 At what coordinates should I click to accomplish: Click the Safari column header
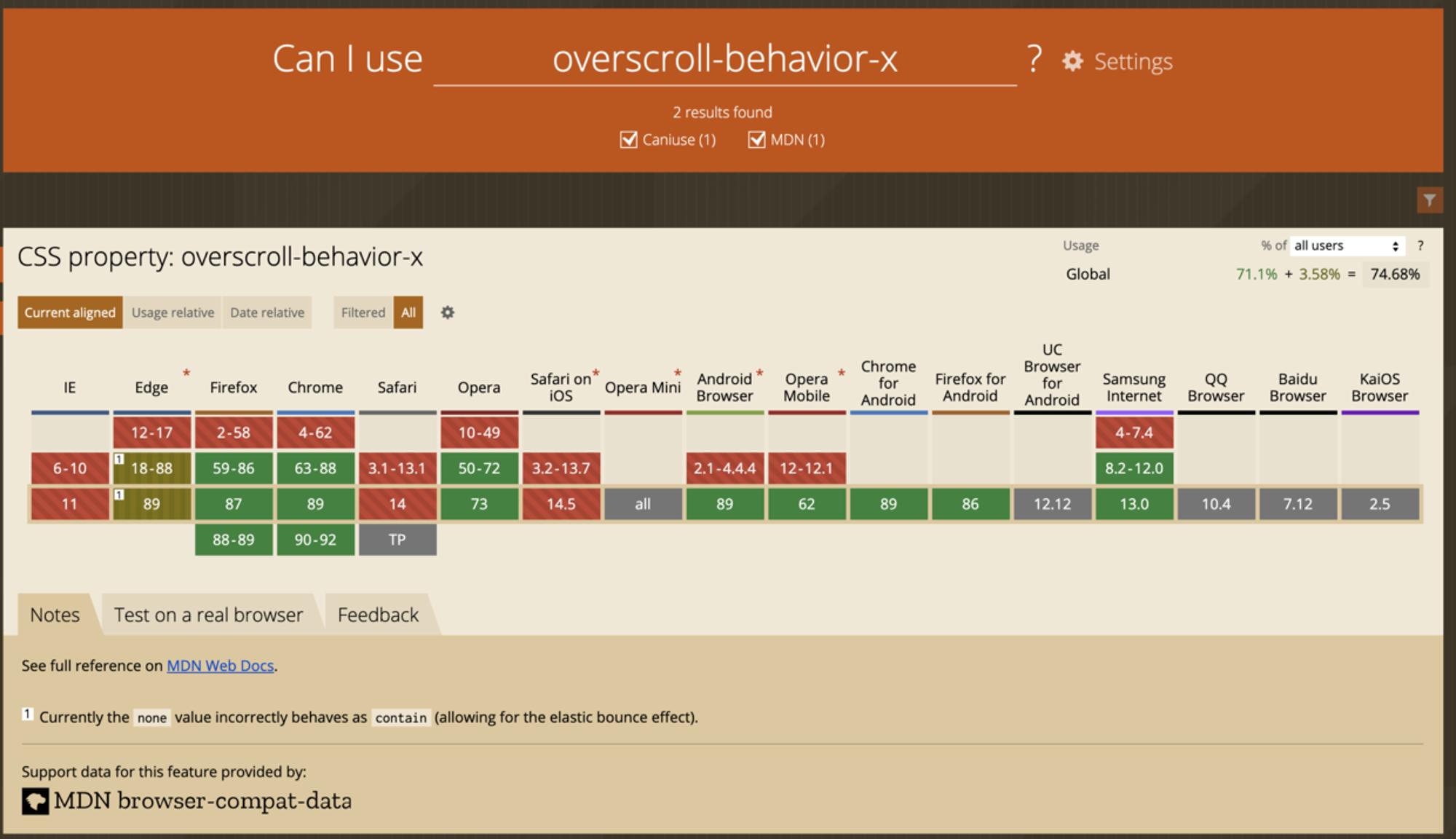(397, 387)
